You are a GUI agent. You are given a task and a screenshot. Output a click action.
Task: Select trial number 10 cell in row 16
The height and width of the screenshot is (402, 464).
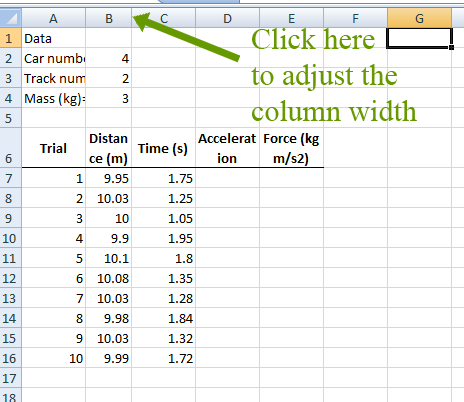click(54, 358)
